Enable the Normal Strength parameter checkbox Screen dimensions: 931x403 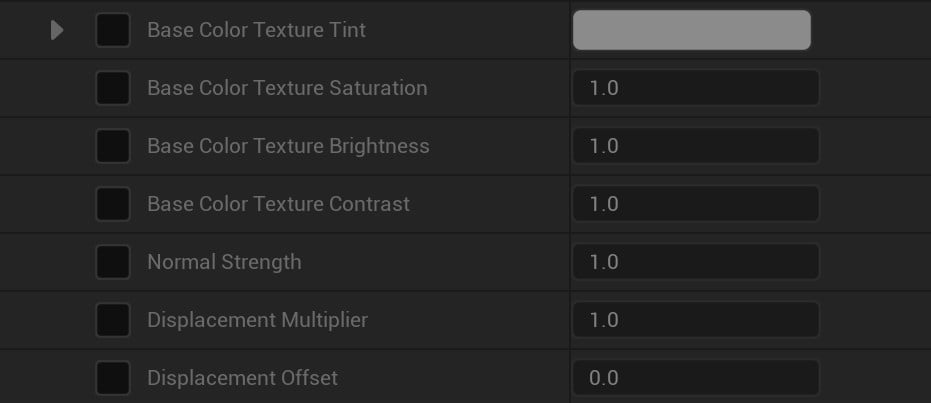click(x=112, y=262)
